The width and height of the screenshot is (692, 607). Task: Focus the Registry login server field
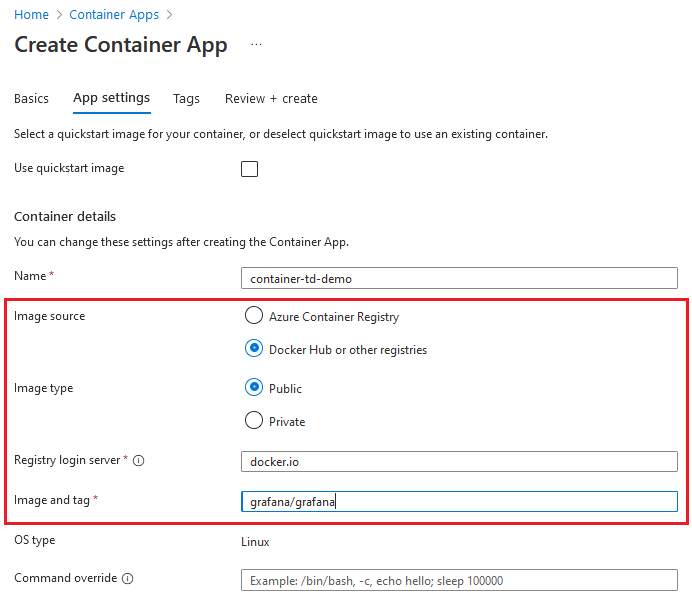click(x=459, y=461)
